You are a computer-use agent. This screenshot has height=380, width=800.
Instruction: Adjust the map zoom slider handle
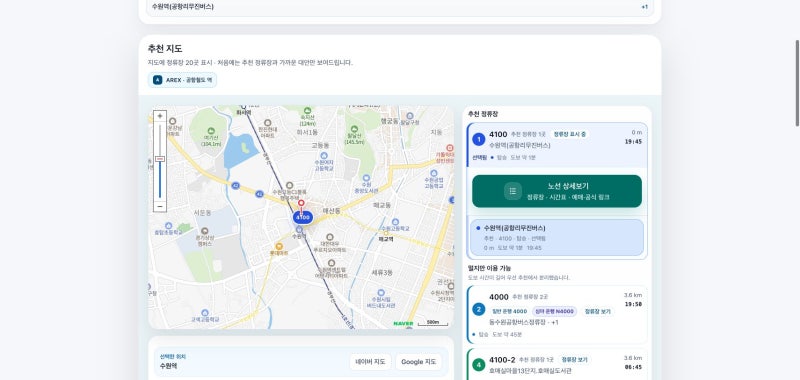tap(160, 159)
